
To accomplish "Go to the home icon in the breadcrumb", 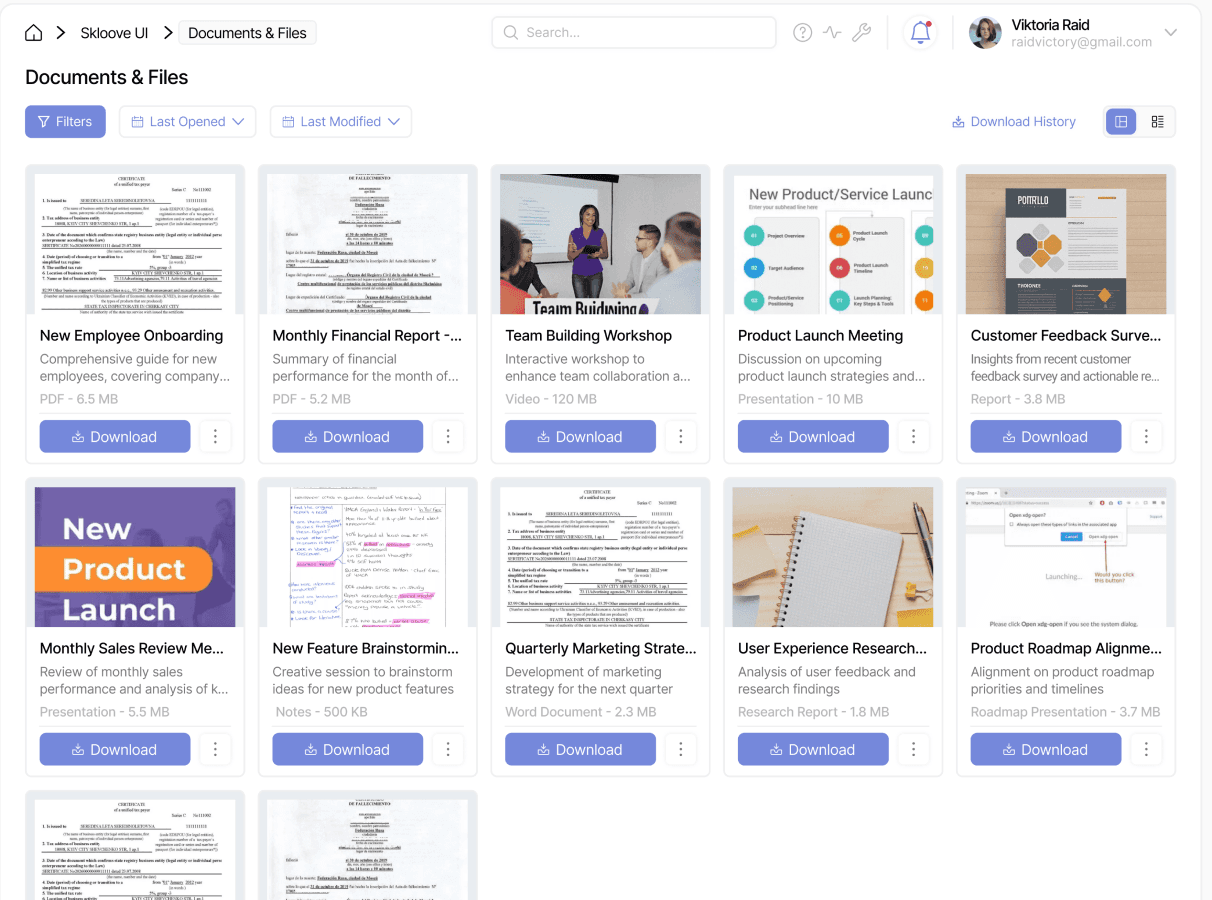I will pyautogui.click(x=34, y=33).
